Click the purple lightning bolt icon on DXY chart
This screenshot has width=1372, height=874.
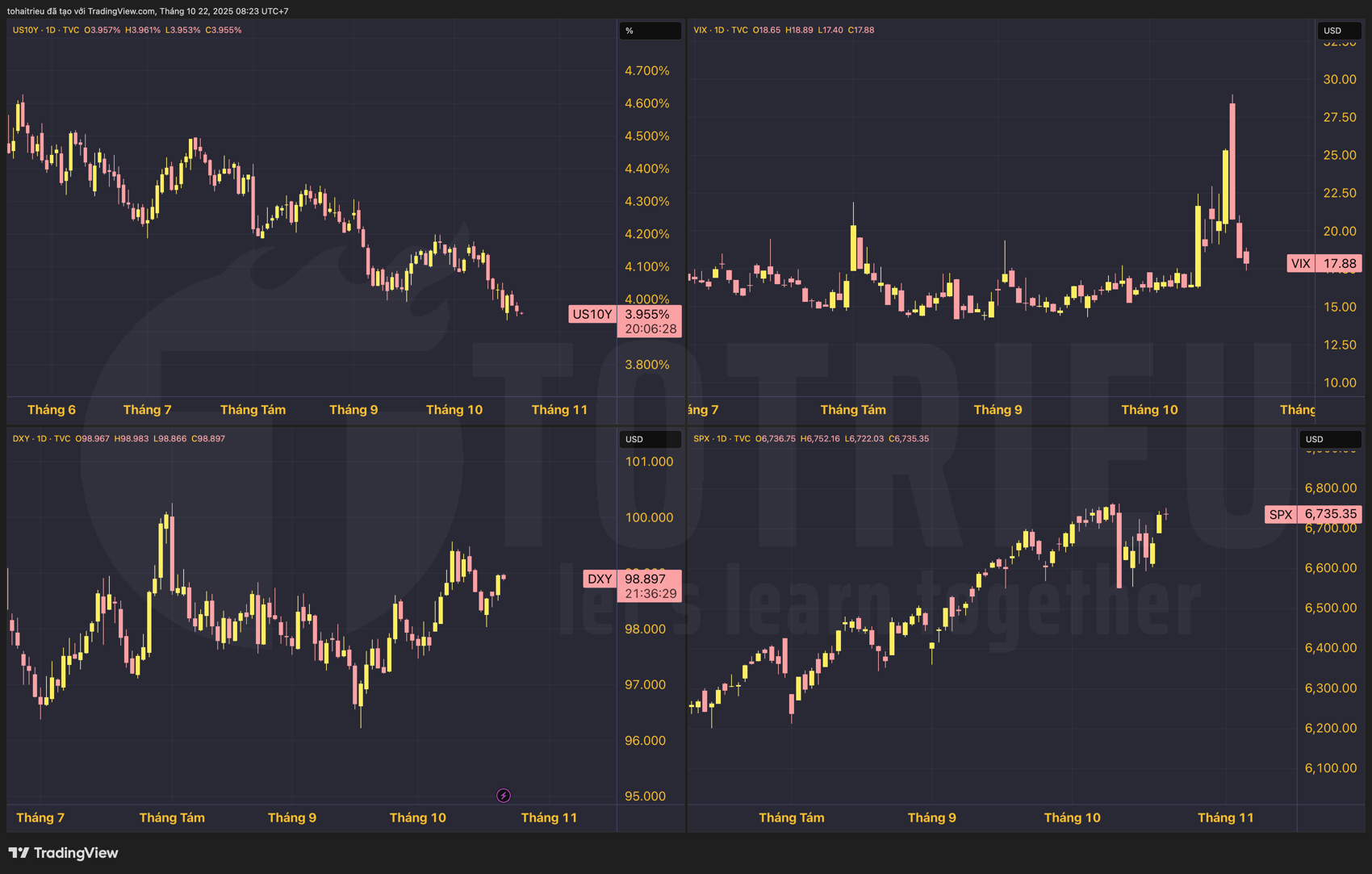(x=504, y=796)
